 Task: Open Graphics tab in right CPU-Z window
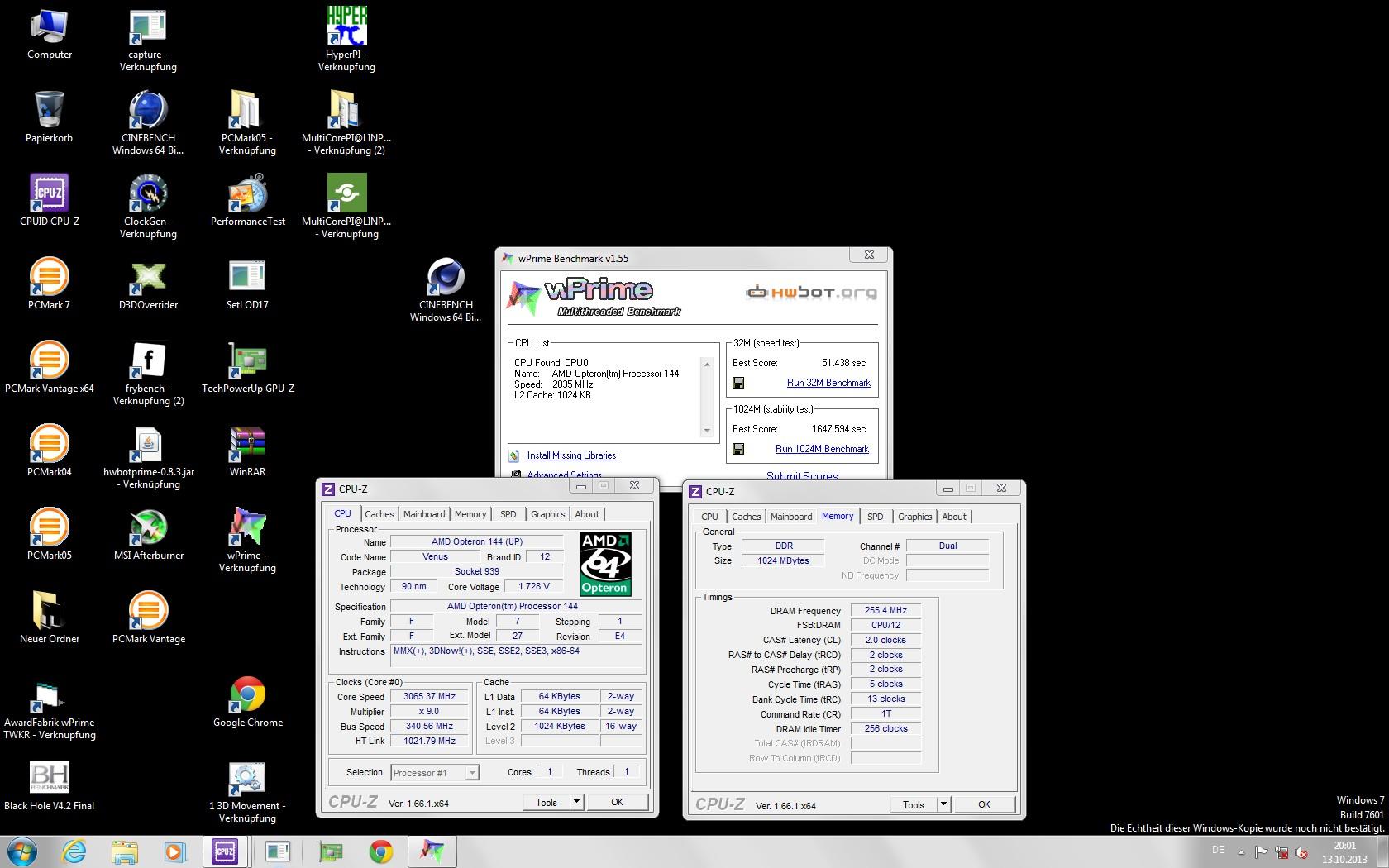coord(915,517)
